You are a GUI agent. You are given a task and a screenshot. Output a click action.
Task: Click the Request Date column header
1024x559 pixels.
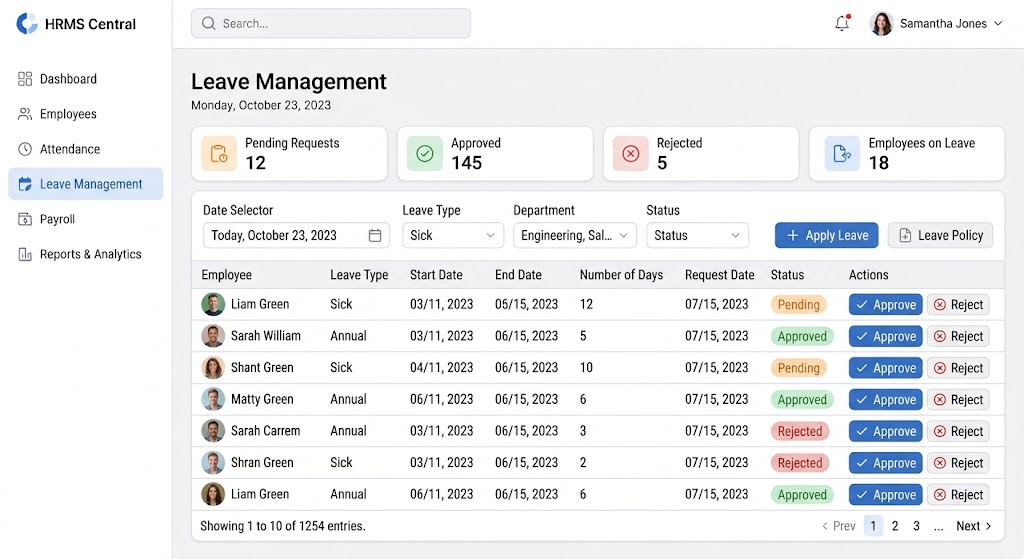pos(720,275)
